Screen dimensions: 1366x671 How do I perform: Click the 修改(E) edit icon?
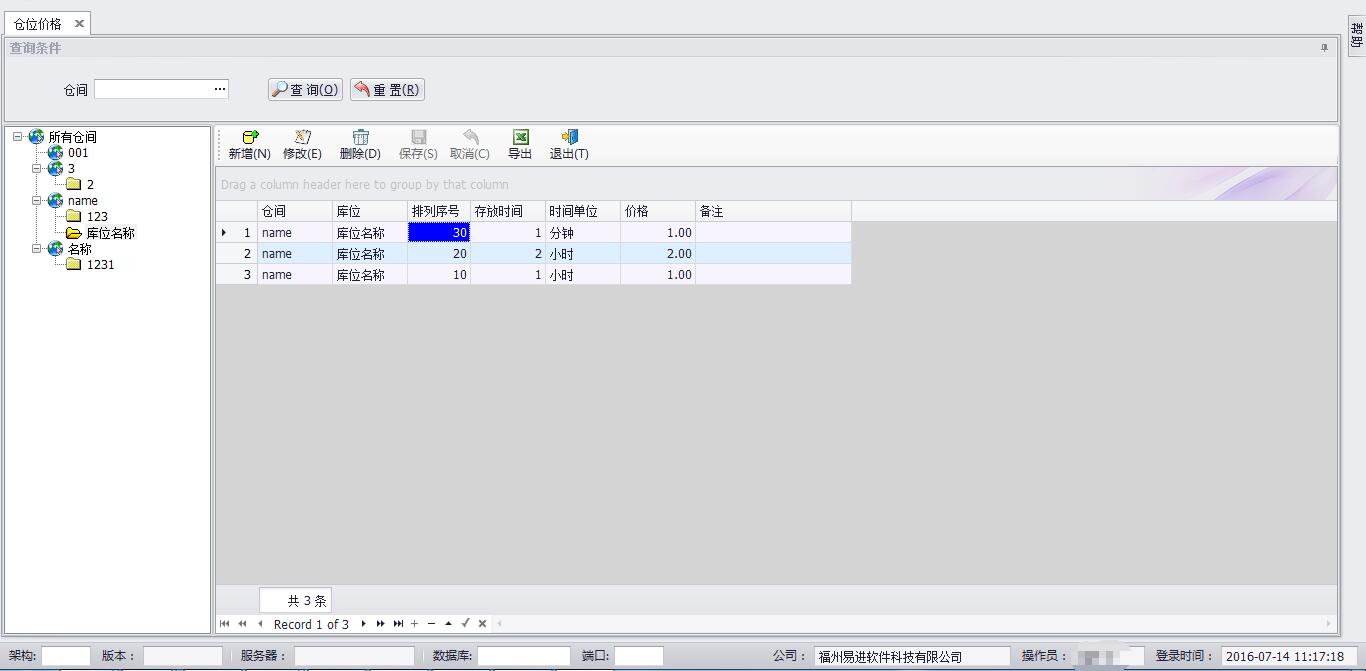click(x=302, y=138)
